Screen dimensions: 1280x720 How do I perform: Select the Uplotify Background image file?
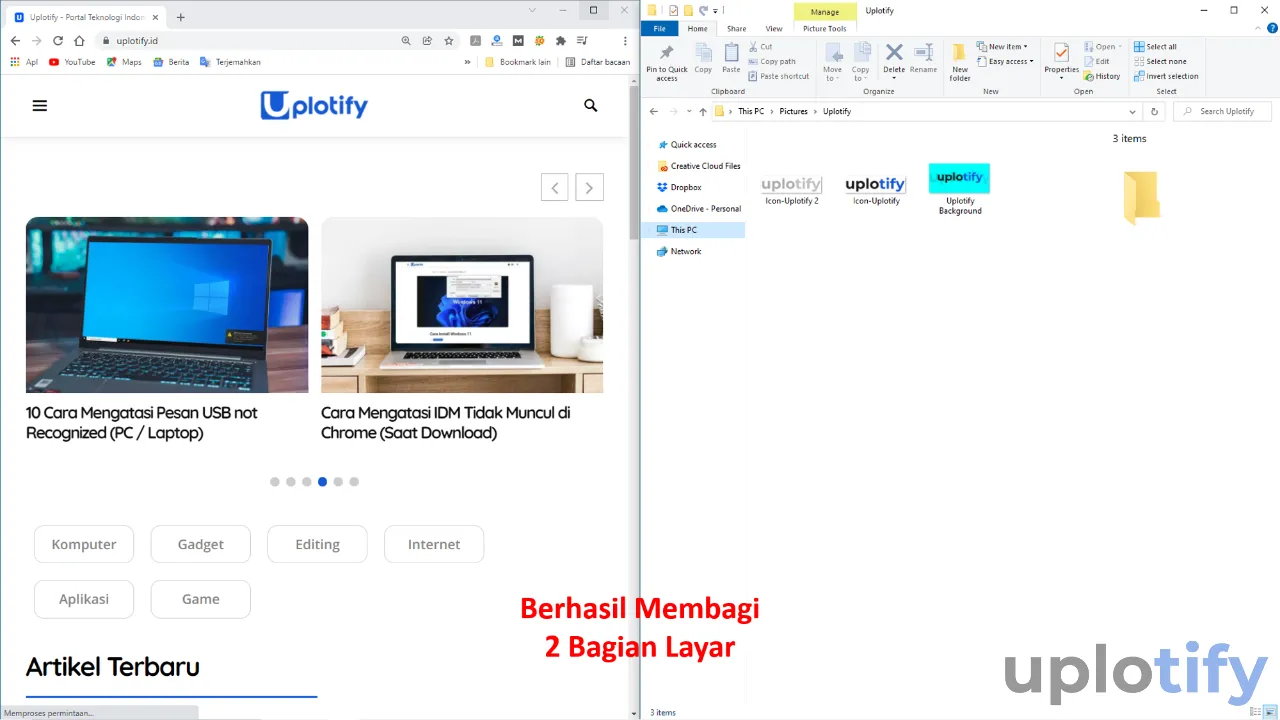[960, 189]
